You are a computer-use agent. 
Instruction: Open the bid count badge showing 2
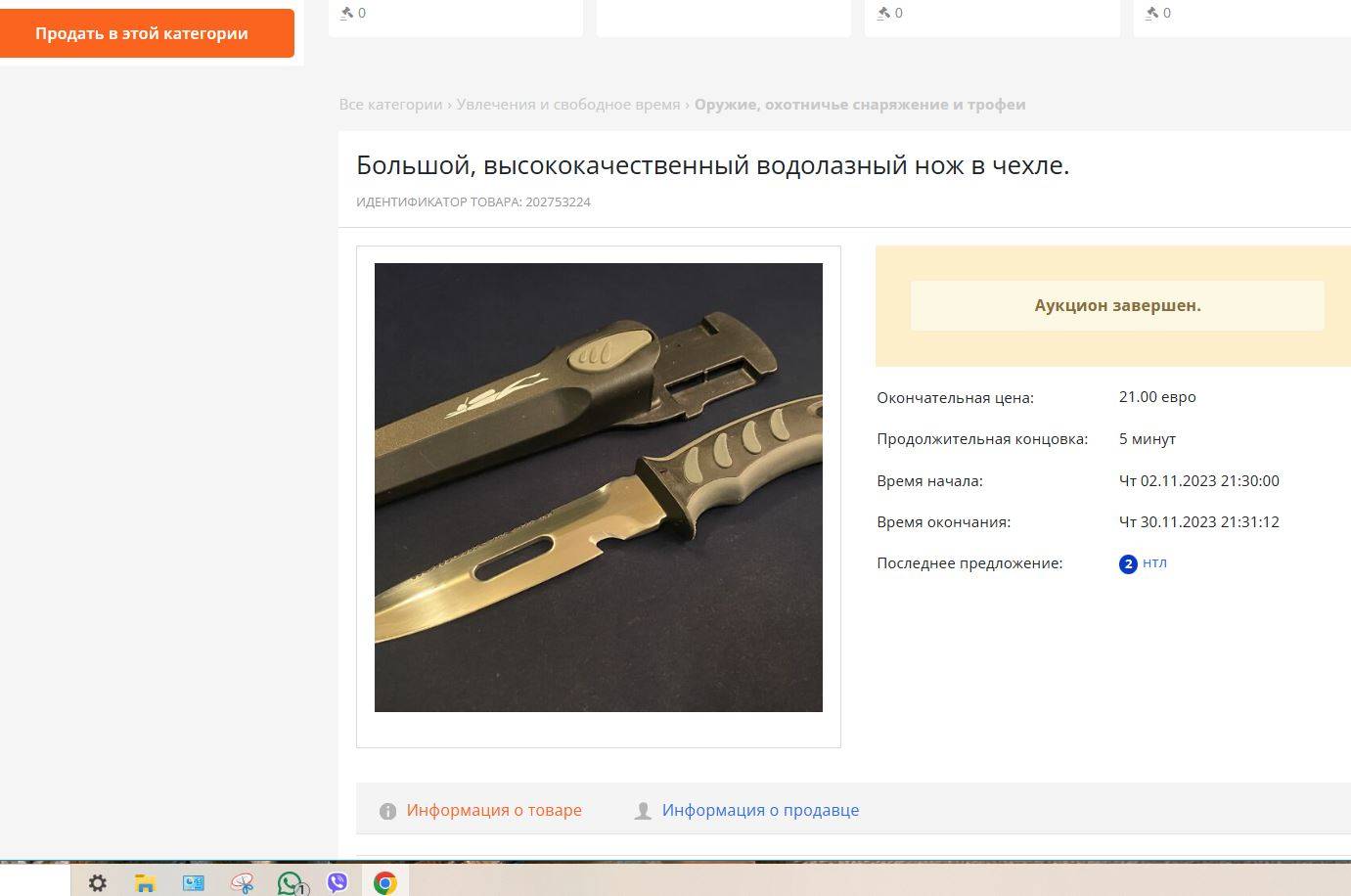point(1128,563)
